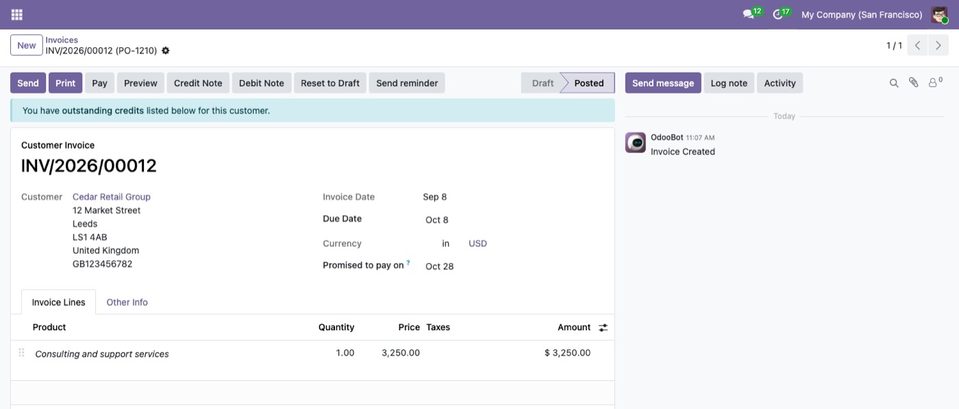Click Log note in chatter
959x409 pixels.
pos(729,83)
